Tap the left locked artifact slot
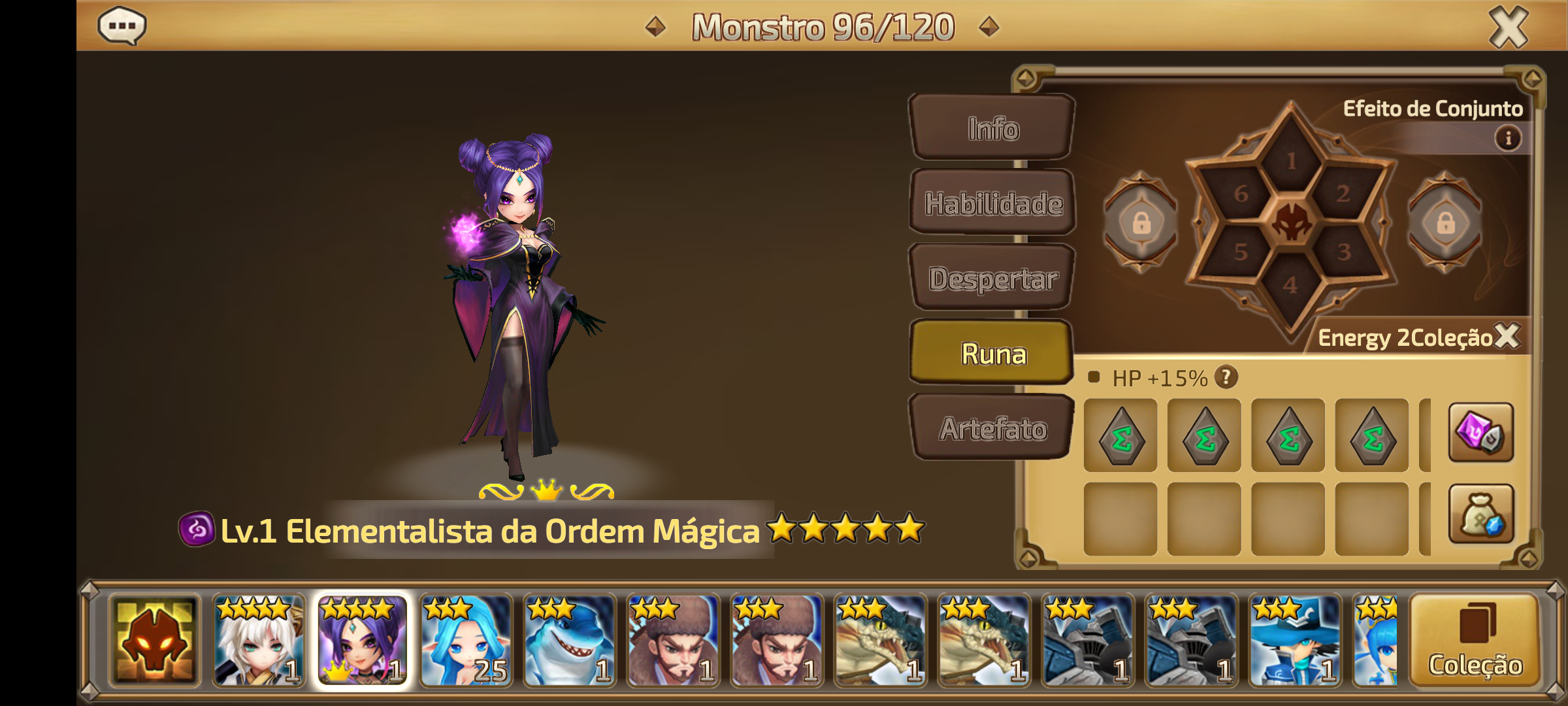This screenshot has width=1568, height=706. click(1141, 223)
